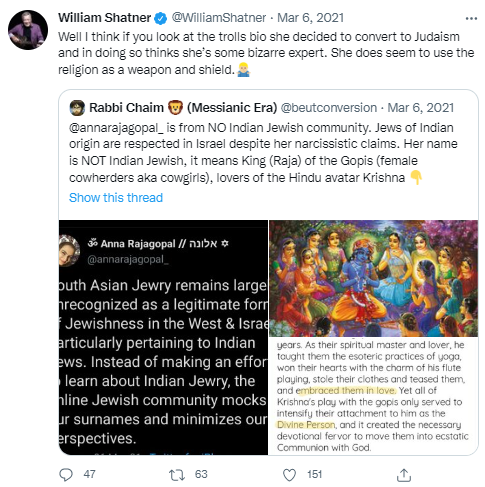Click the retweet icon
This screenshot has height=487, width=485.
176,475
